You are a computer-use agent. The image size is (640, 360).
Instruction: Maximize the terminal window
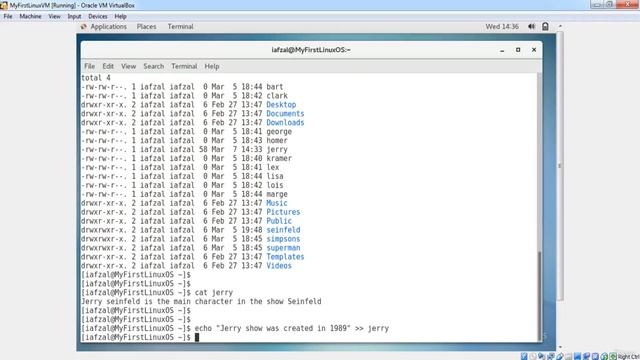pyautogui.click(x=518, y=50)
